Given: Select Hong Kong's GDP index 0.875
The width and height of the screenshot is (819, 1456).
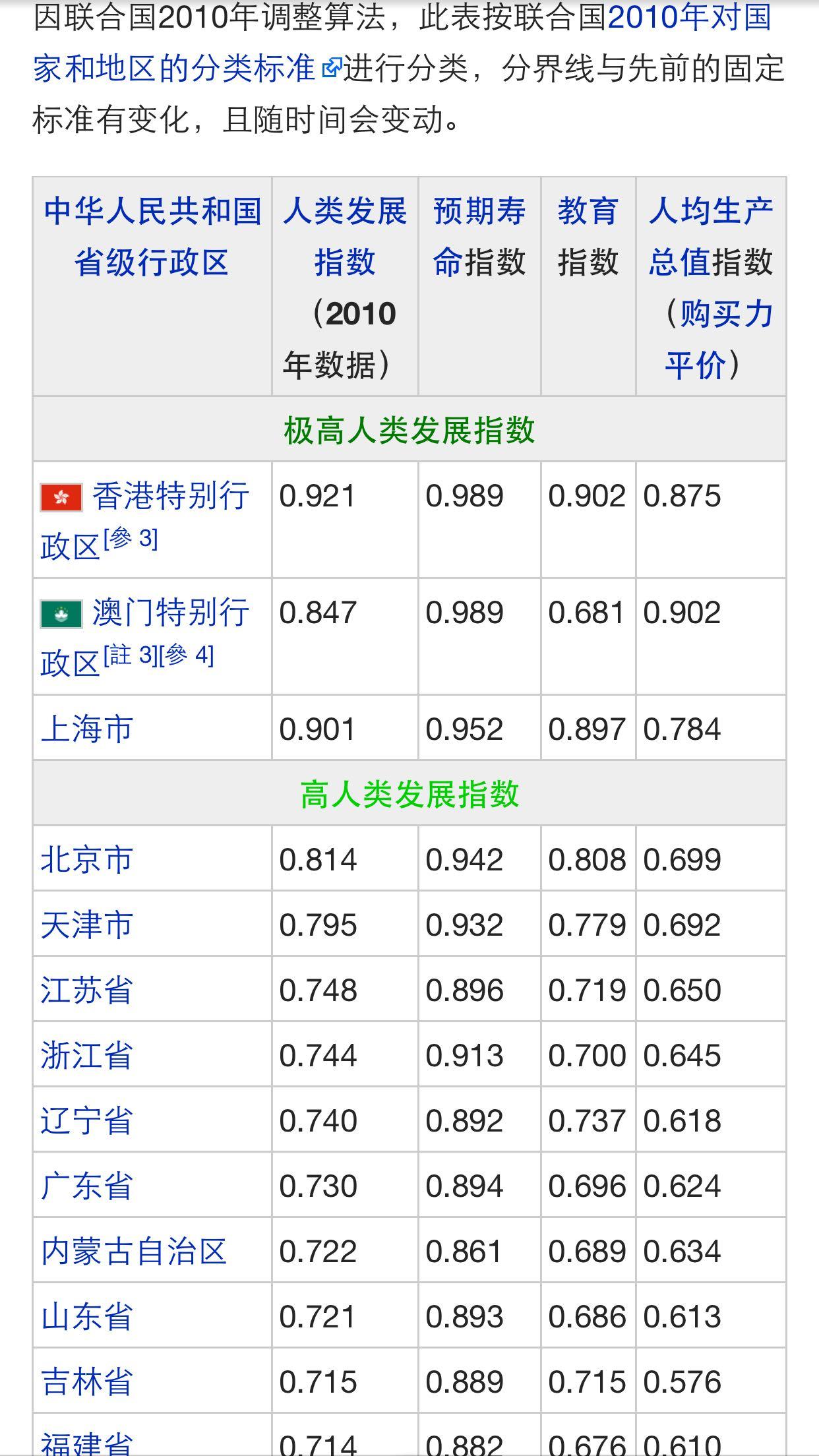Looking at the screenshot, I should point(682,497).
